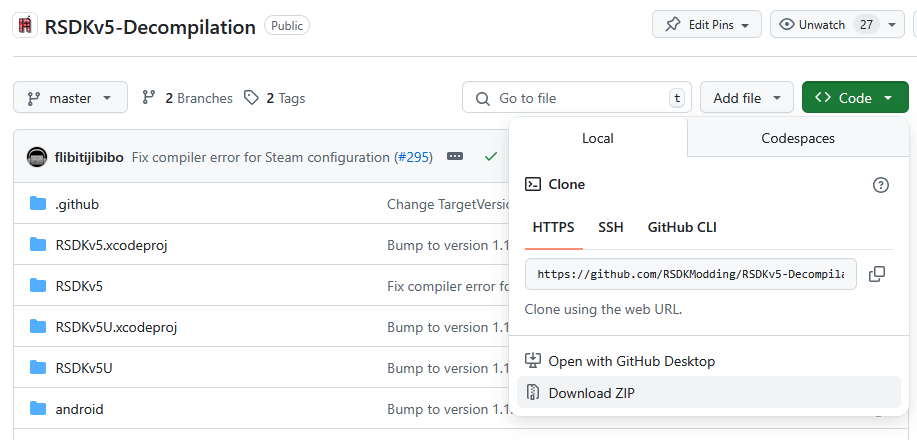Click the terminal icon next to Clone
917x440 pixels.
(533, 184)
